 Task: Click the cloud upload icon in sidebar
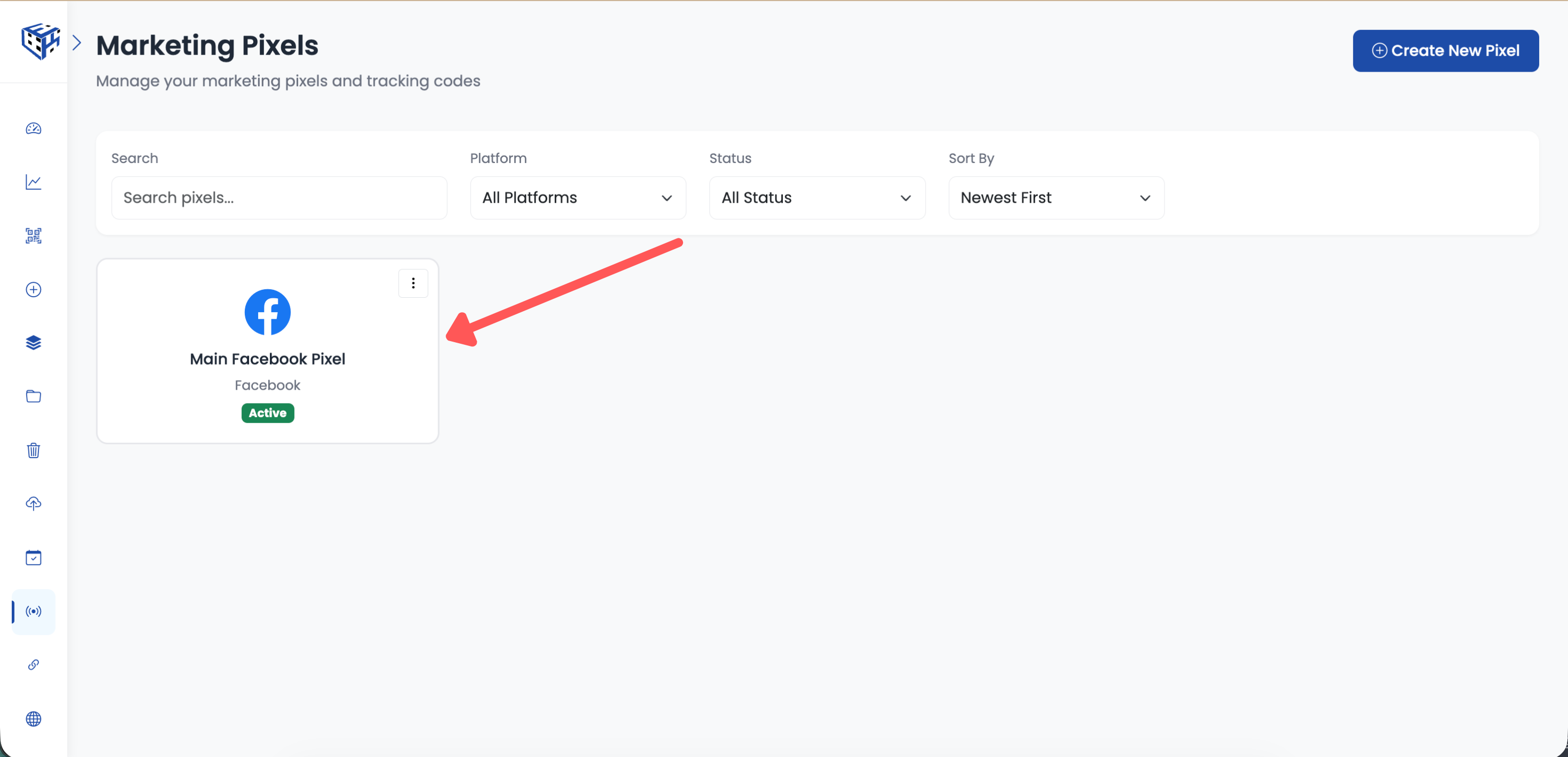(x=34, y=504)
